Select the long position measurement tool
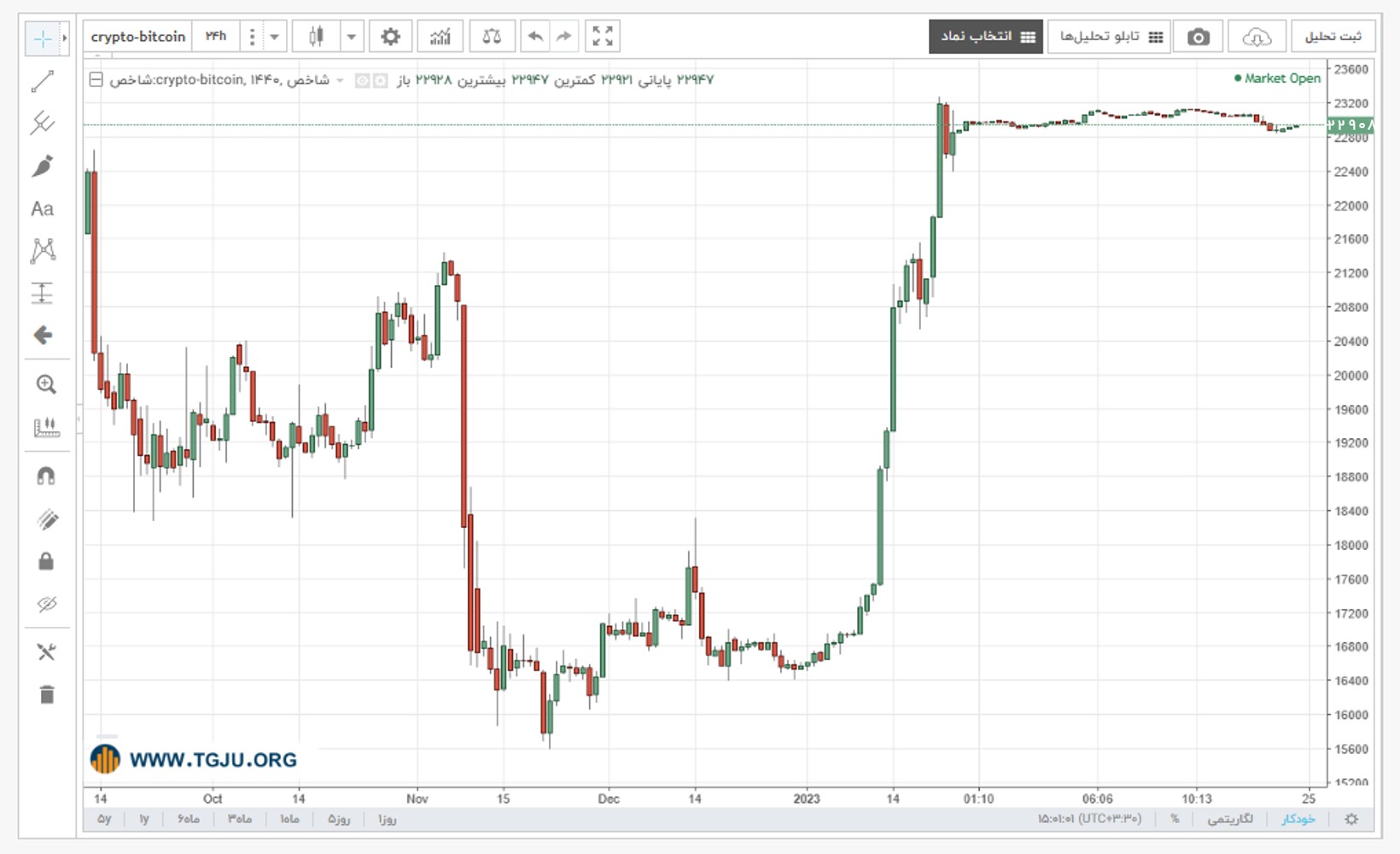This screenshot has width=1400, height=854. tap(42, 293)
